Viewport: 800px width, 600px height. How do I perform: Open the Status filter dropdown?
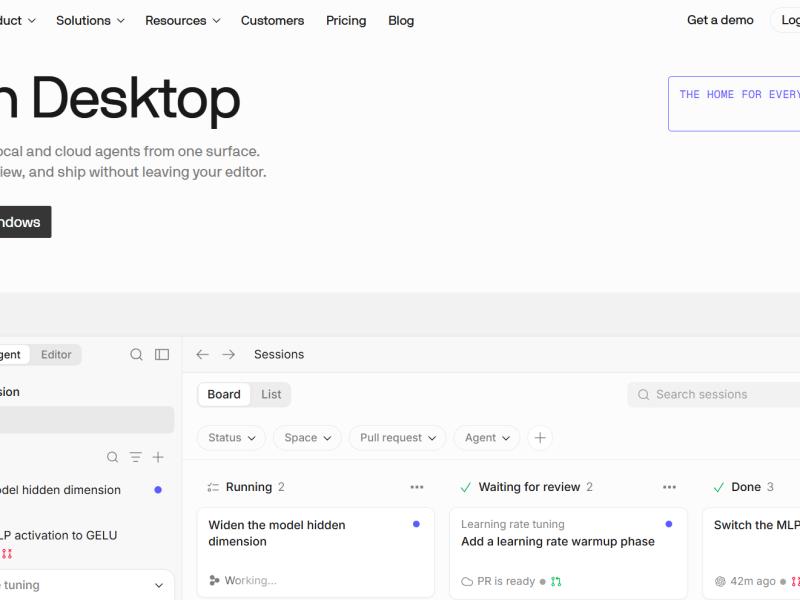coord(232,438)
